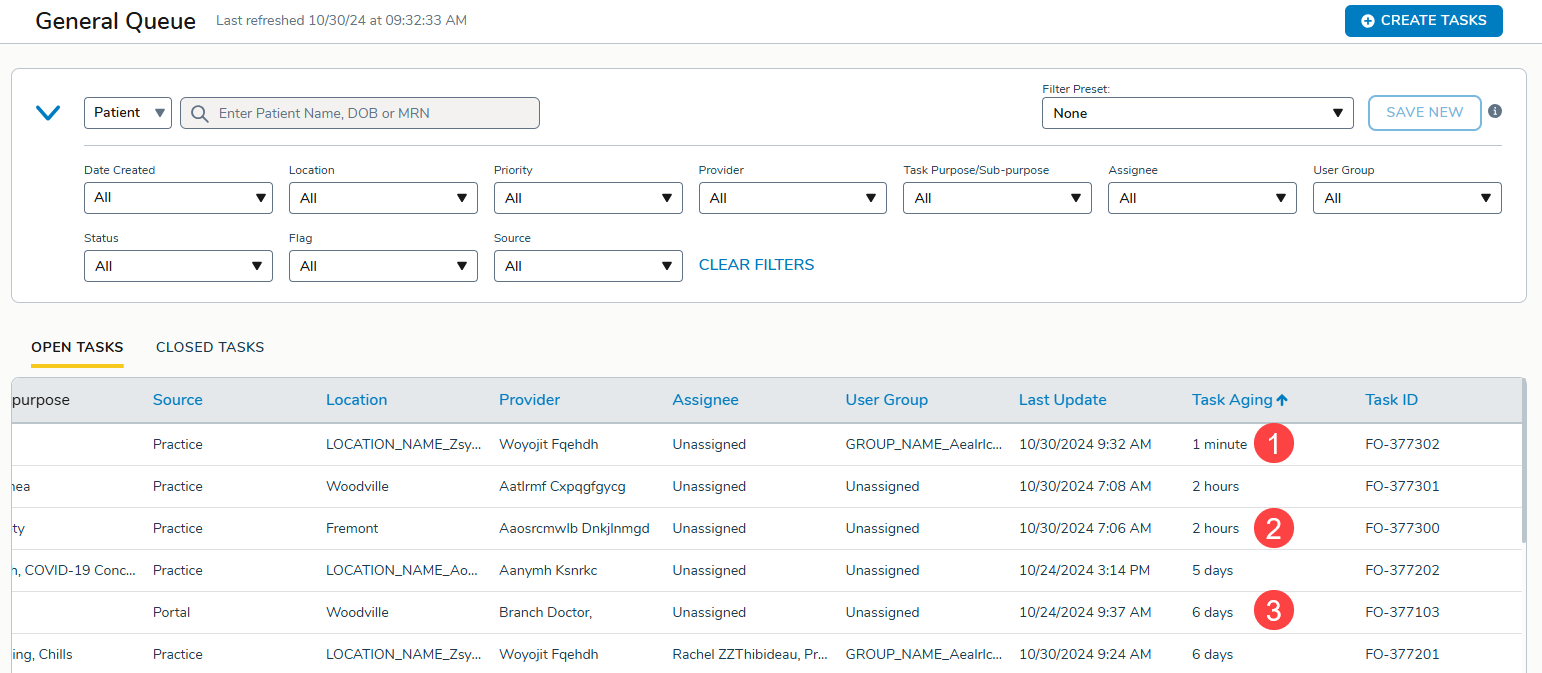Click the table's vertical scrollbar
Viewport: 1542px width, 673px height.
coord(1523,460)
